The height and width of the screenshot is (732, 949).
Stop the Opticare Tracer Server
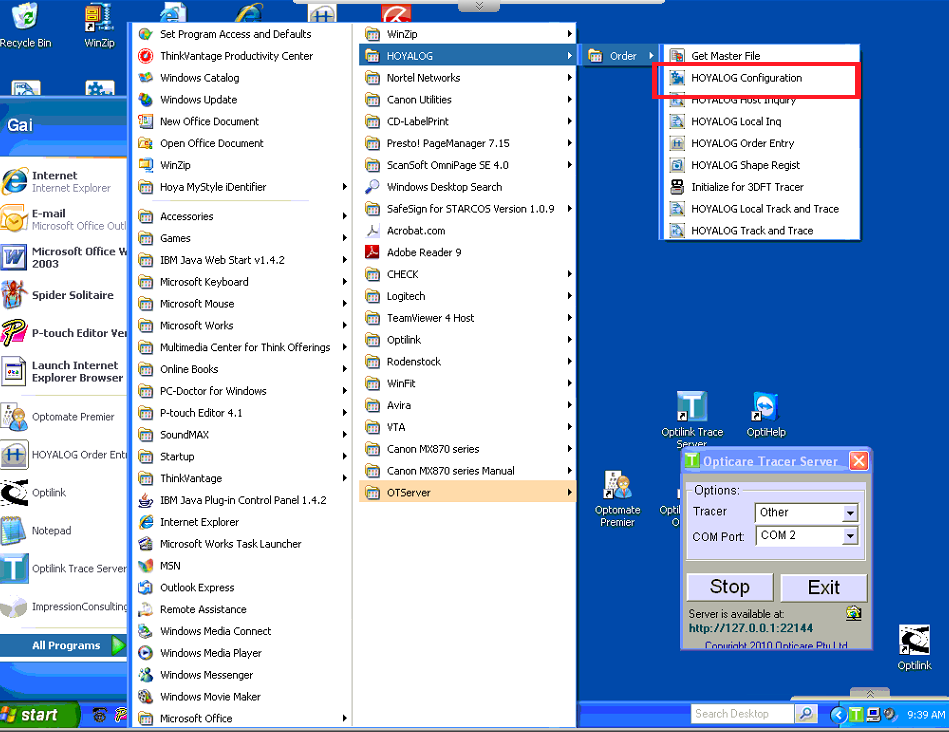(730, 587)
